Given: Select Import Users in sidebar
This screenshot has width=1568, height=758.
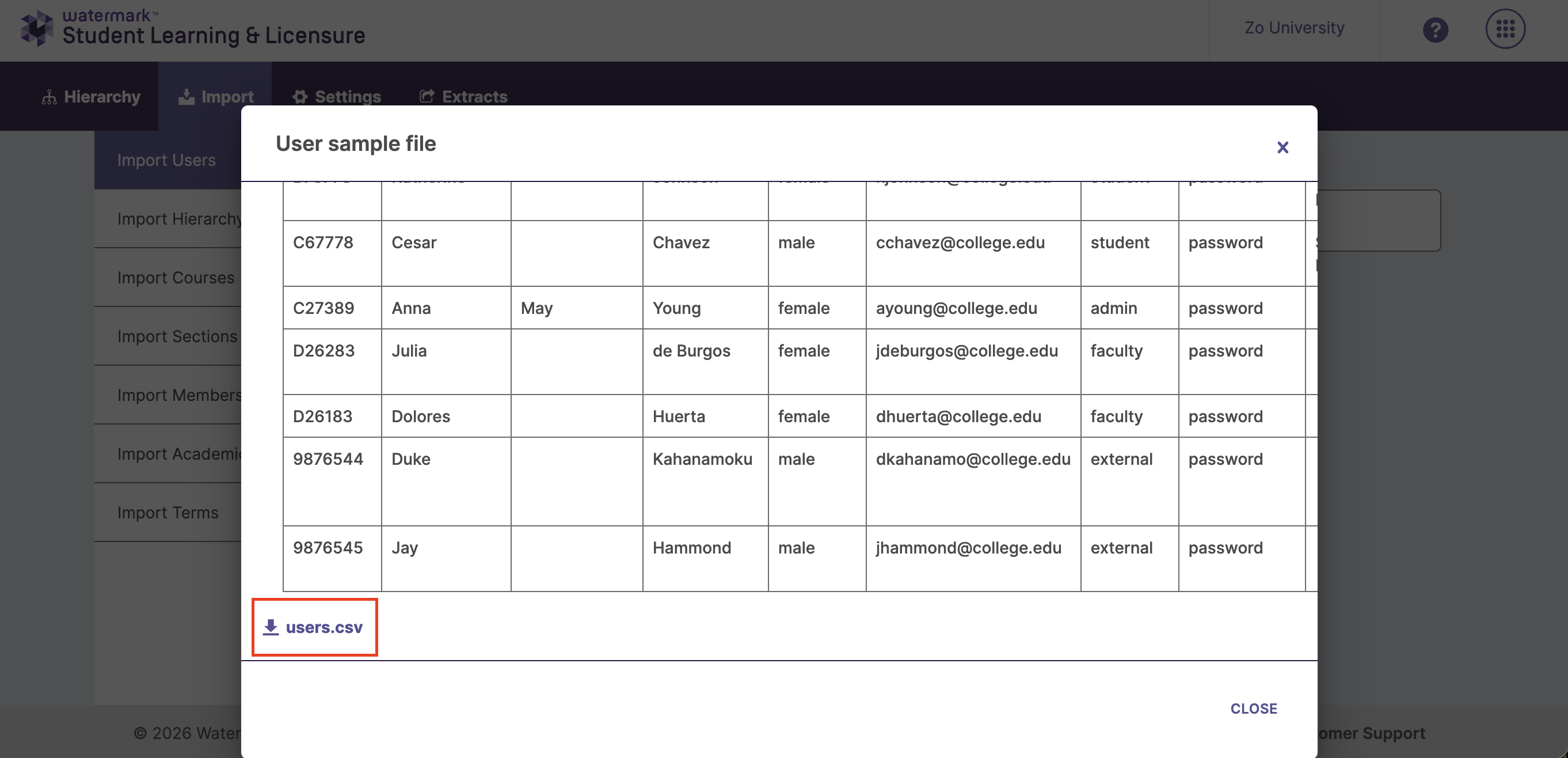Looking at the screenshot, I should [168, 160].
